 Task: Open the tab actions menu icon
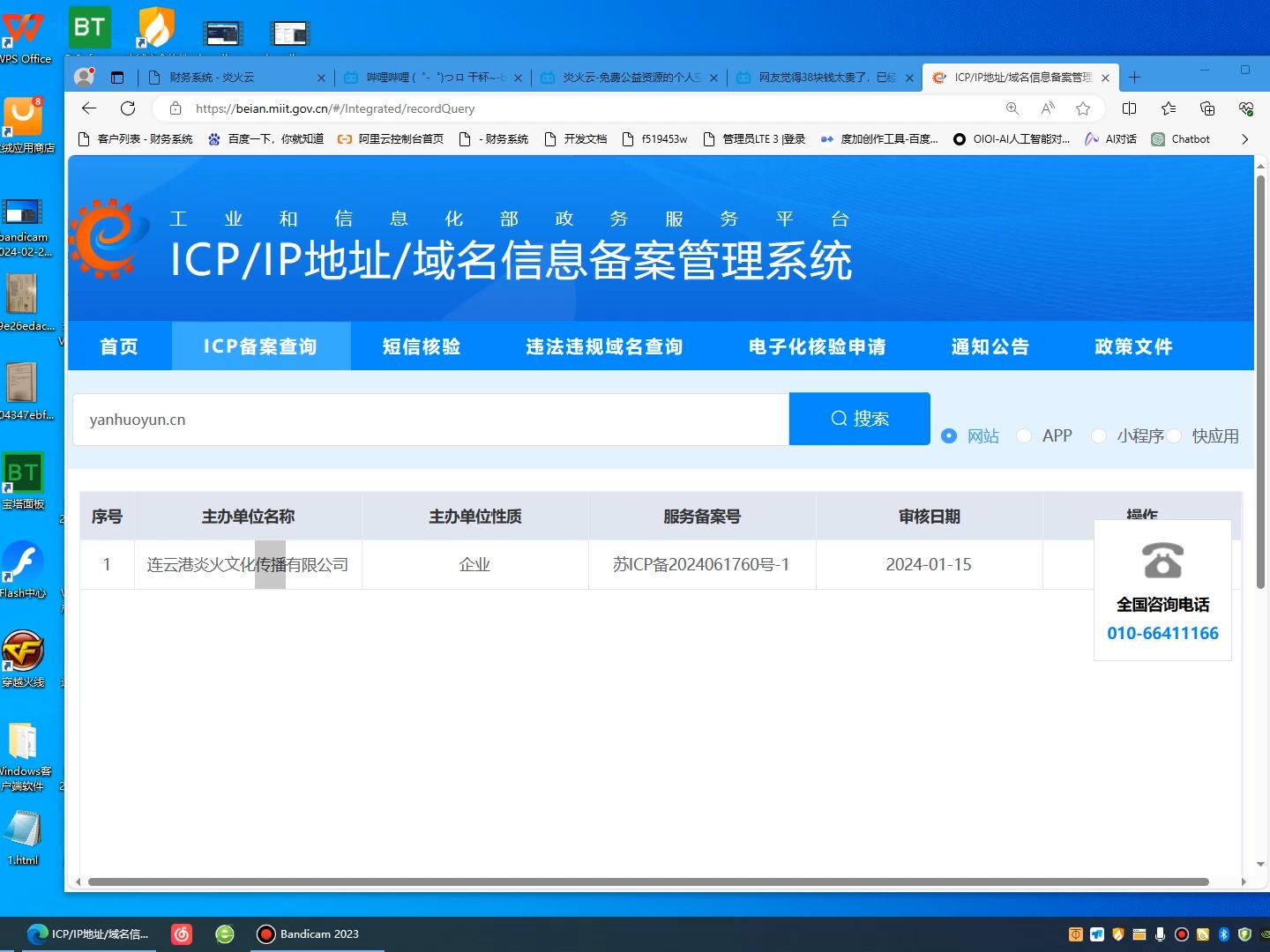[117, 78]
